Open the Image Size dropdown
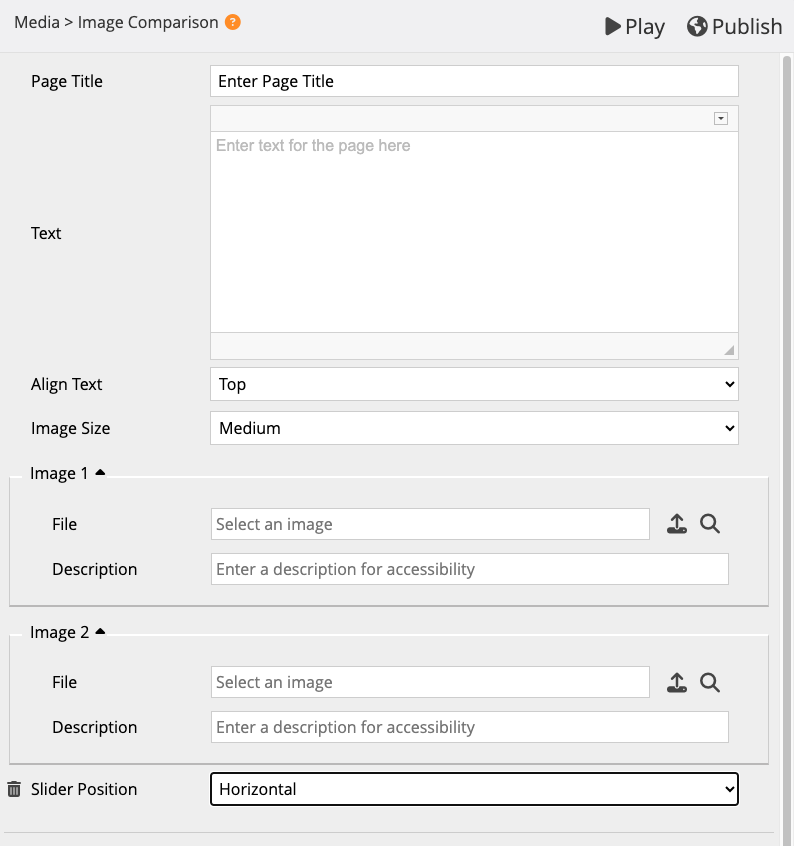Screen dimensions: 794x846 coord(474,428)
